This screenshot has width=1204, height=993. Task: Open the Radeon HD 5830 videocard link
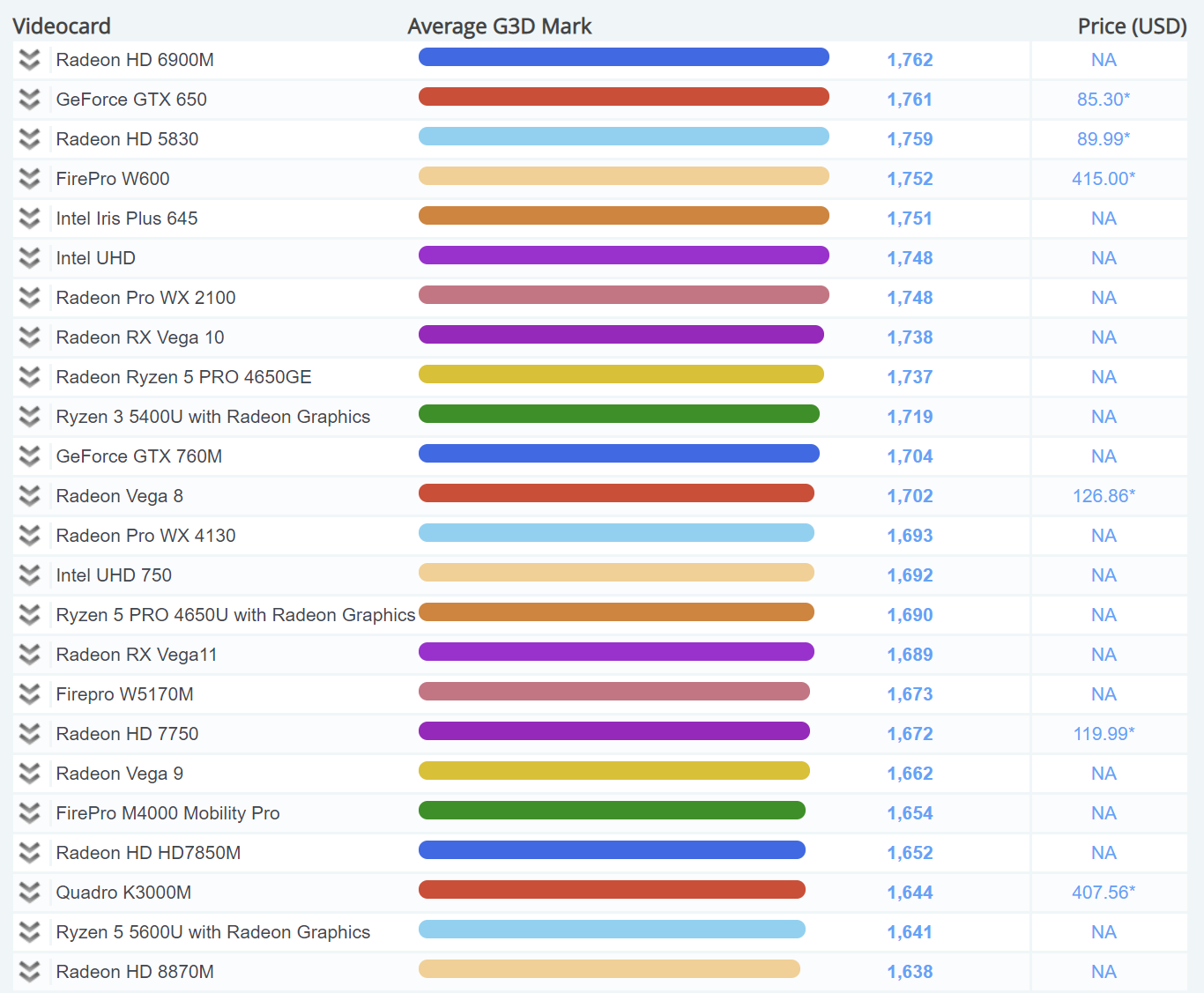pyautogui.click(x=127, y=139)
